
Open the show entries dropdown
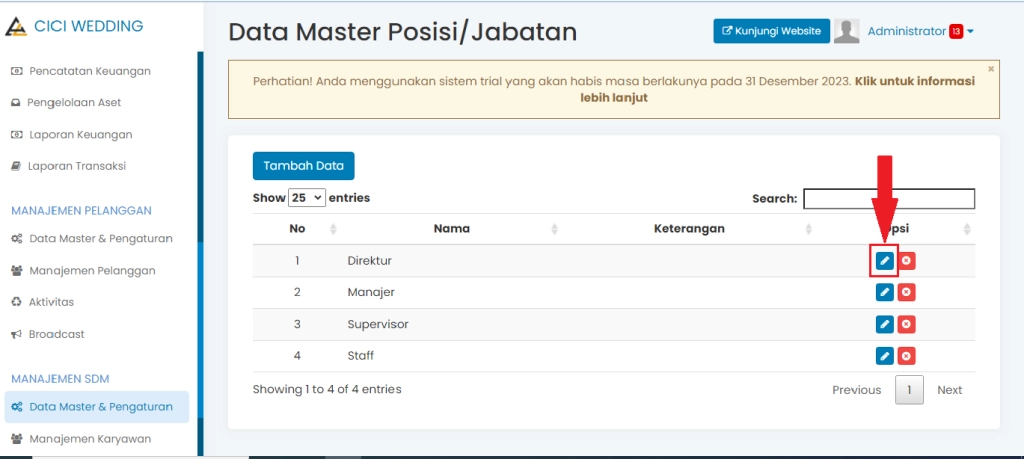coord(307,197)
